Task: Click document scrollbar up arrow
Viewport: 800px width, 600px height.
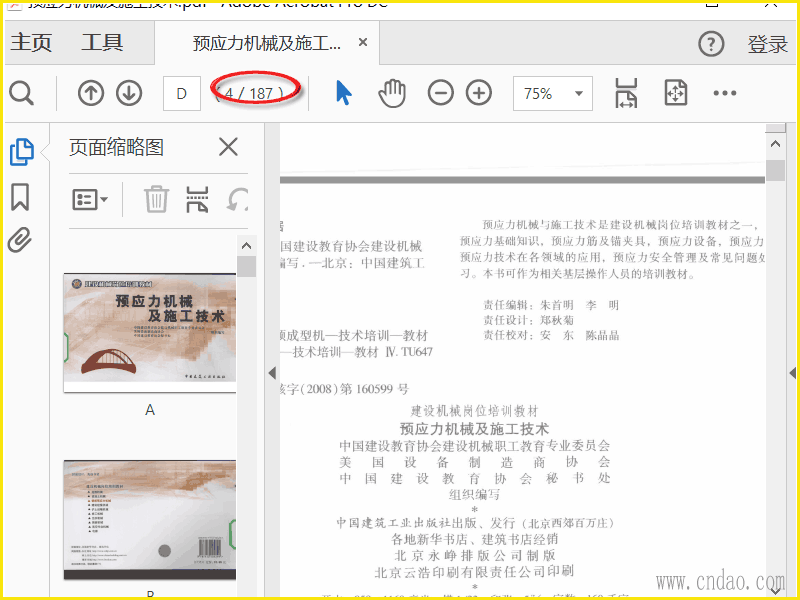Action: tap(776, 144)
